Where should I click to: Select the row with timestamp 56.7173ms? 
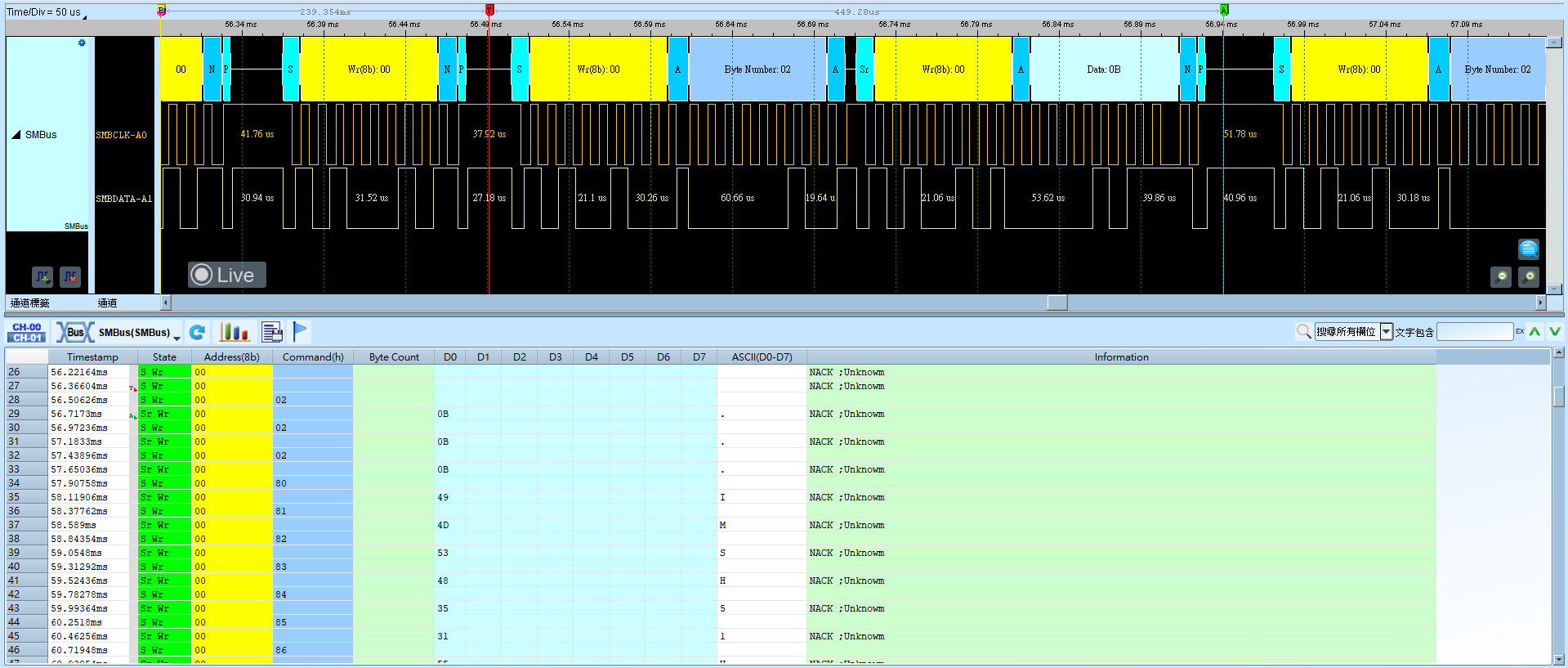[x=721, y=414]
